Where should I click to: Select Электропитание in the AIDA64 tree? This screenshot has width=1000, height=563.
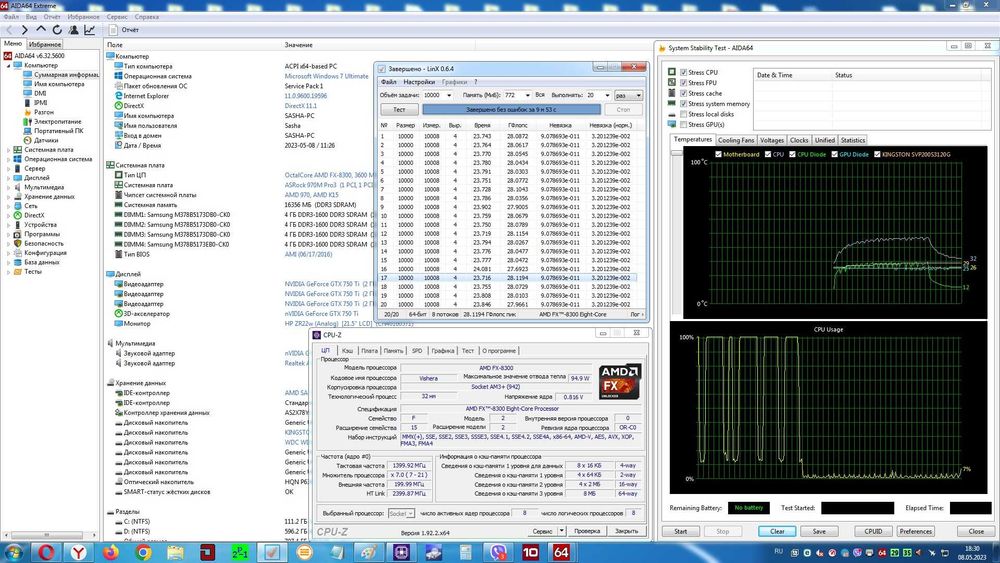pos(57,121)
